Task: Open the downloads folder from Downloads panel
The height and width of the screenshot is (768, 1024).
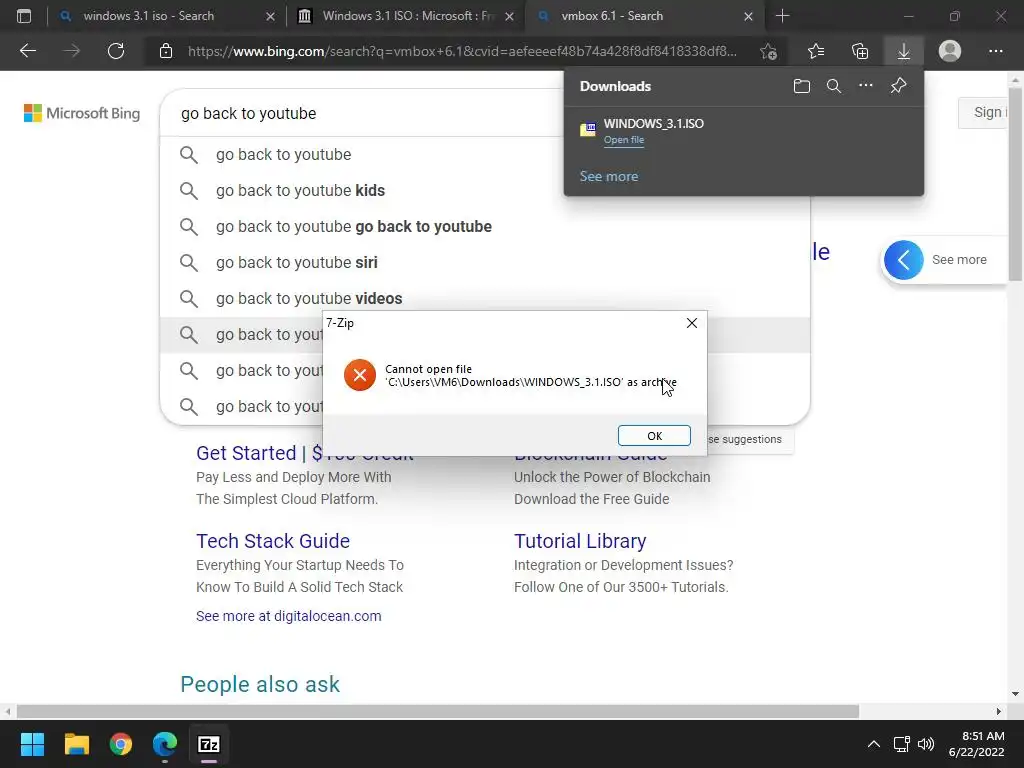Action: tap(802, 86)
